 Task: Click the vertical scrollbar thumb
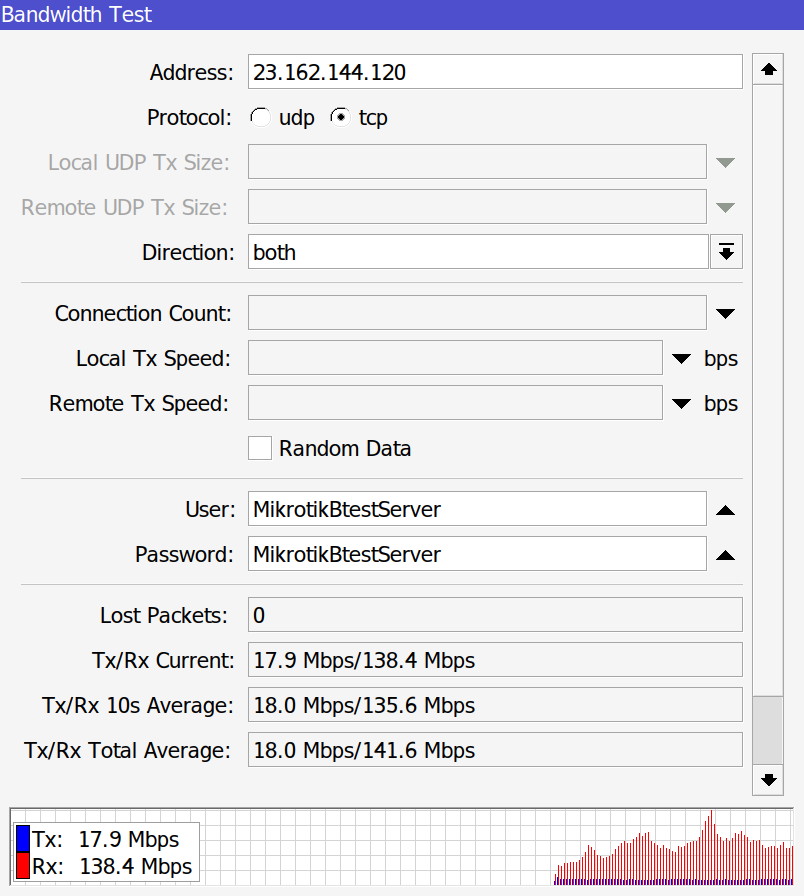click(768, 730)
